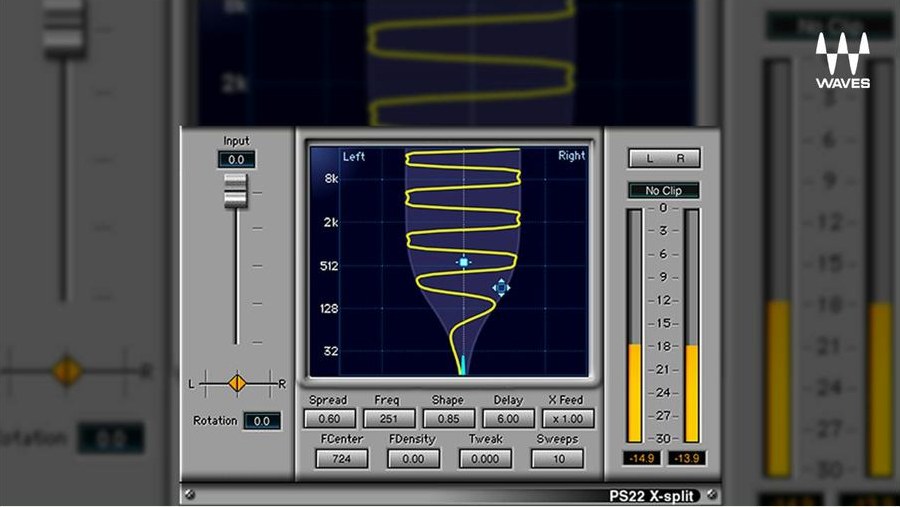Reset the No Clip indicator
The width and height of the screenshot is (900, 507).
664,191
